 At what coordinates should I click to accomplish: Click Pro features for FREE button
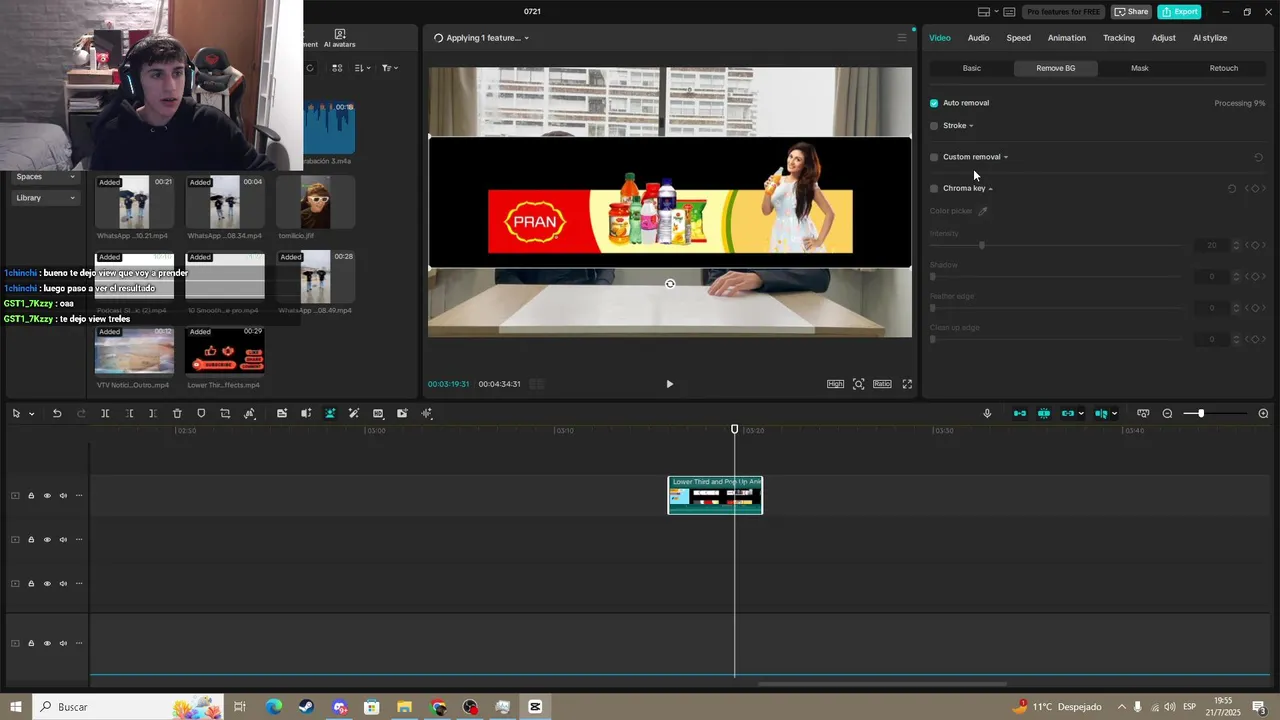click(x=1064, y=12)
